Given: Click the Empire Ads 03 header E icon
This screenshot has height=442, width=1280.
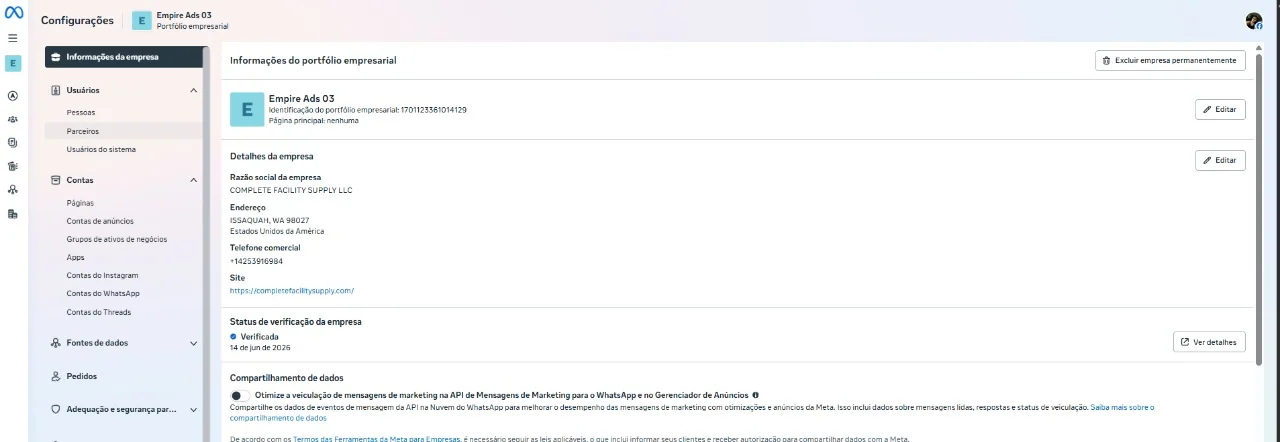Looking at the screenshot, I should tap(141, 21).
